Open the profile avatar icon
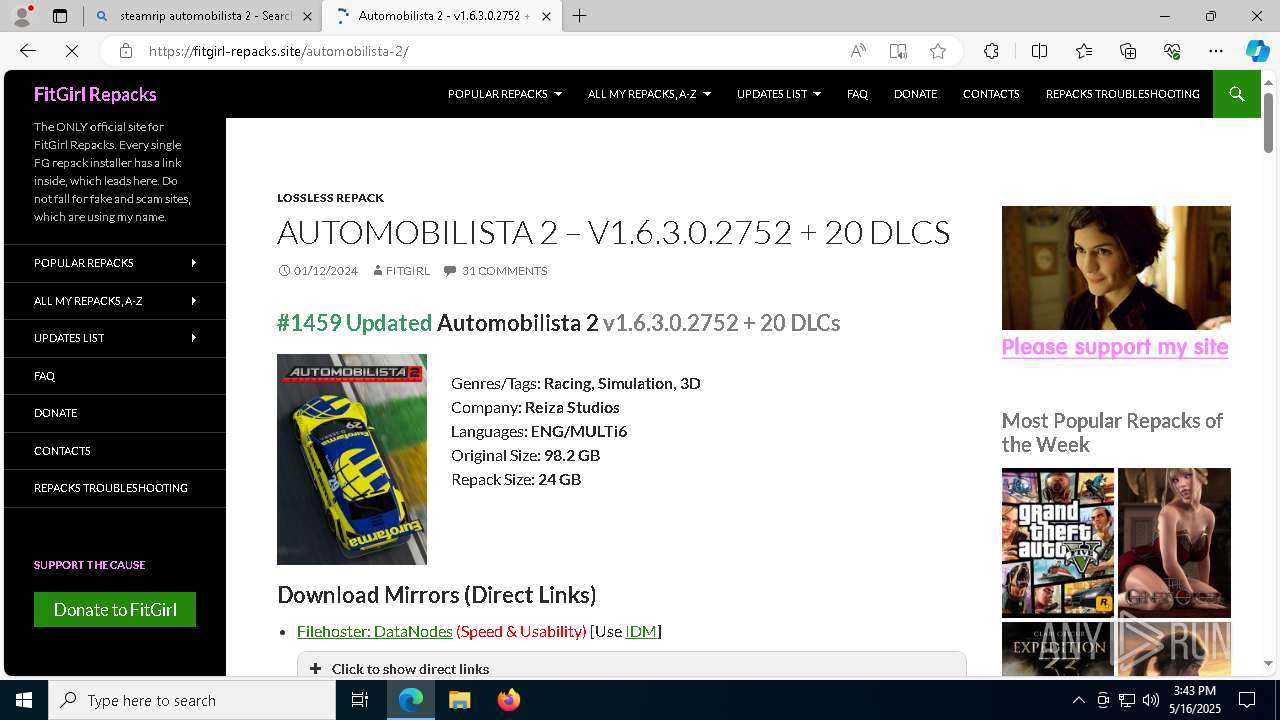This screenshot has height=720, width=1280. click(x=22, y=16)
